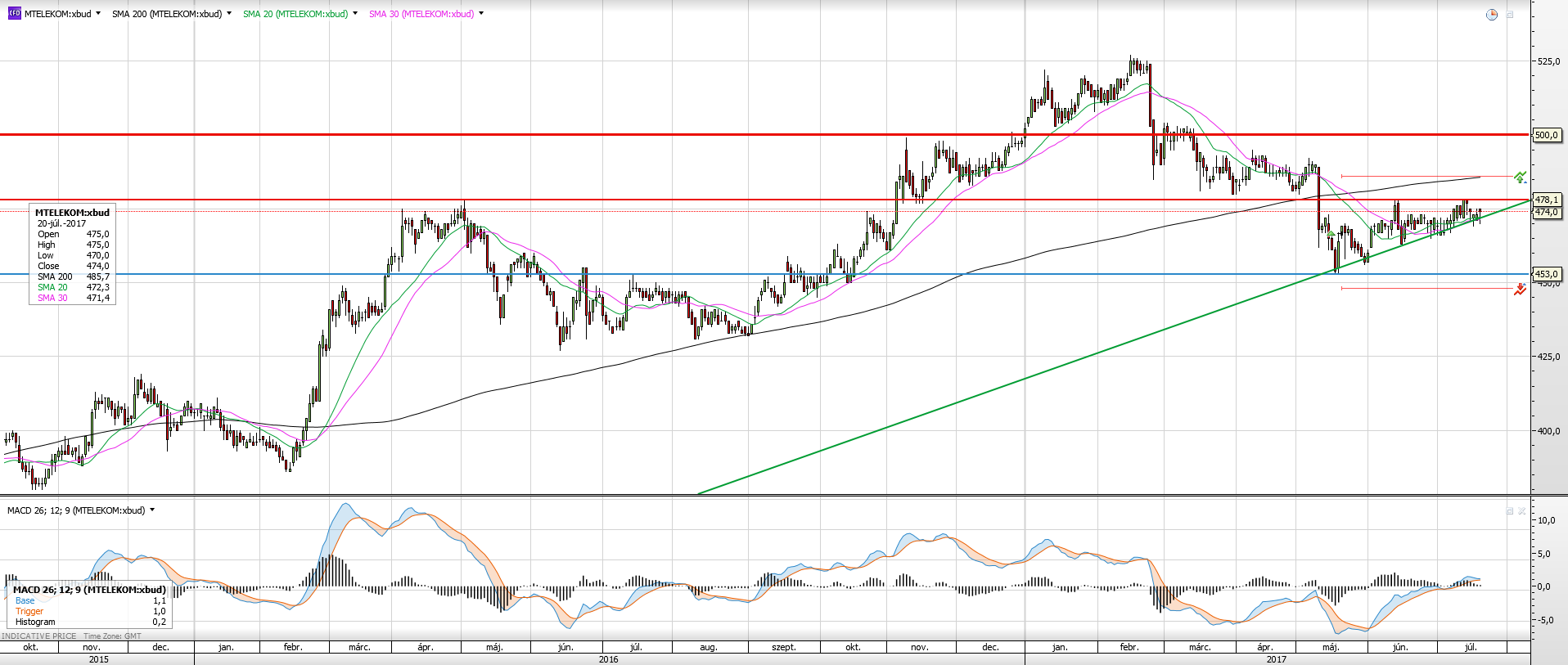Screen dimensions: 1568x665
Task: Click the 'szept.' month label on time axis
Action: coord(784,647)
